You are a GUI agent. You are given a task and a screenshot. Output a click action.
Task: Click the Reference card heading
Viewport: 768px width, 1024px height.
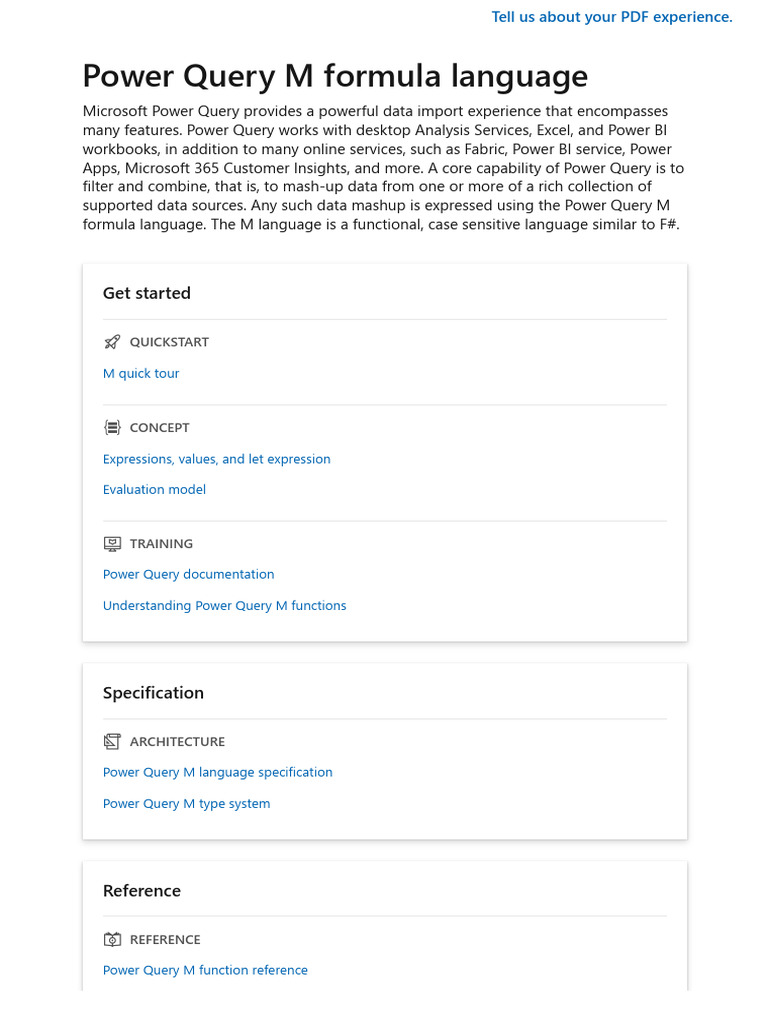click(x=142, y=891)
